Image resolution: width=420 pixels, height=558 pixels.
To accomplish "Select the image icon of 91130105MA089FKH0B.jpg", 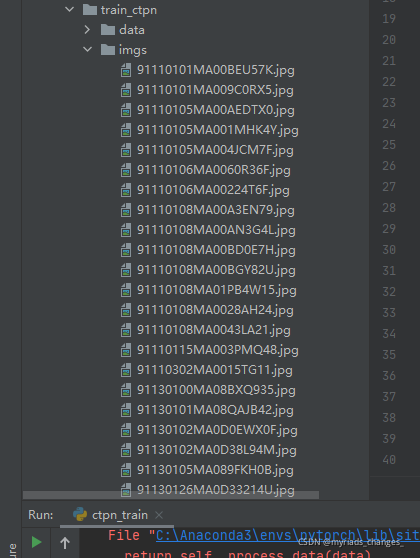I will coord(126,470).
